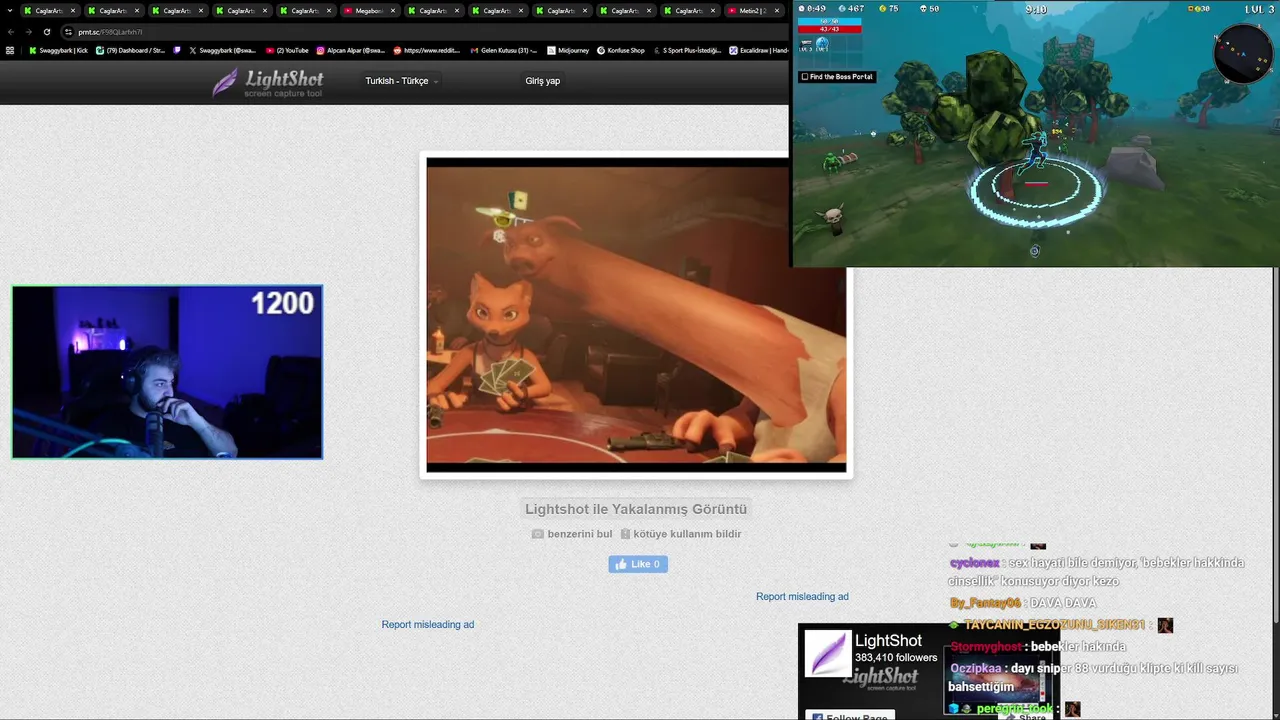
Task: Click the Giriş yap login link
Action: pyautogui.click(x=542, y=81)
